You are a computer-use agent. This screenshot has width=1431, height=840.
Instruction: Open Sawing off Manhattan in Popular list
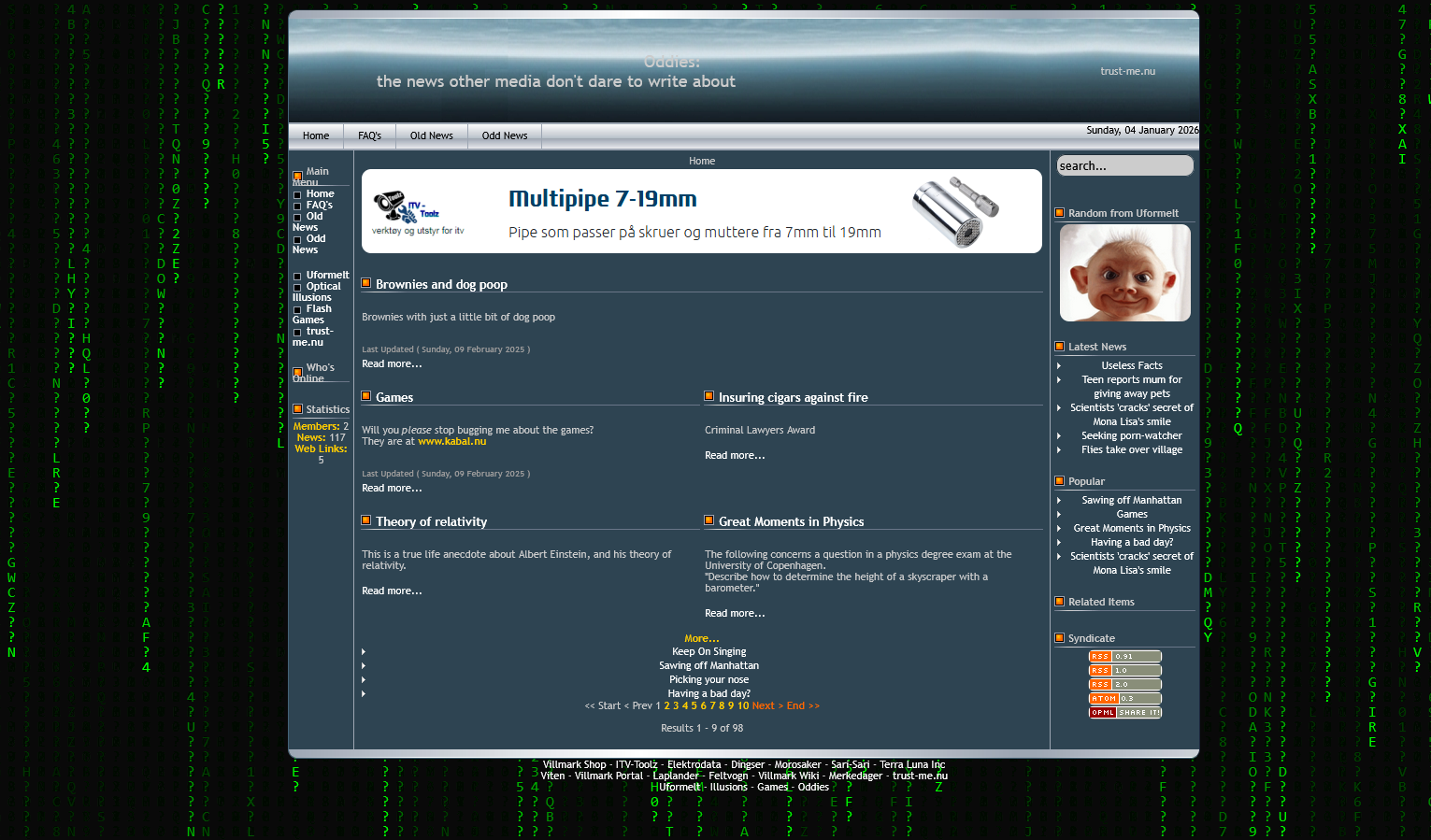[x=1131, y=501]
